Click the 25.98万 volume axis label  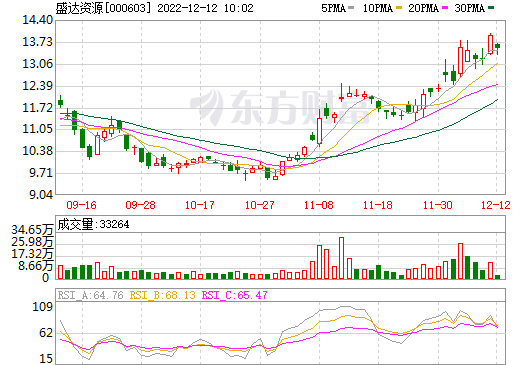click(32, 242)
